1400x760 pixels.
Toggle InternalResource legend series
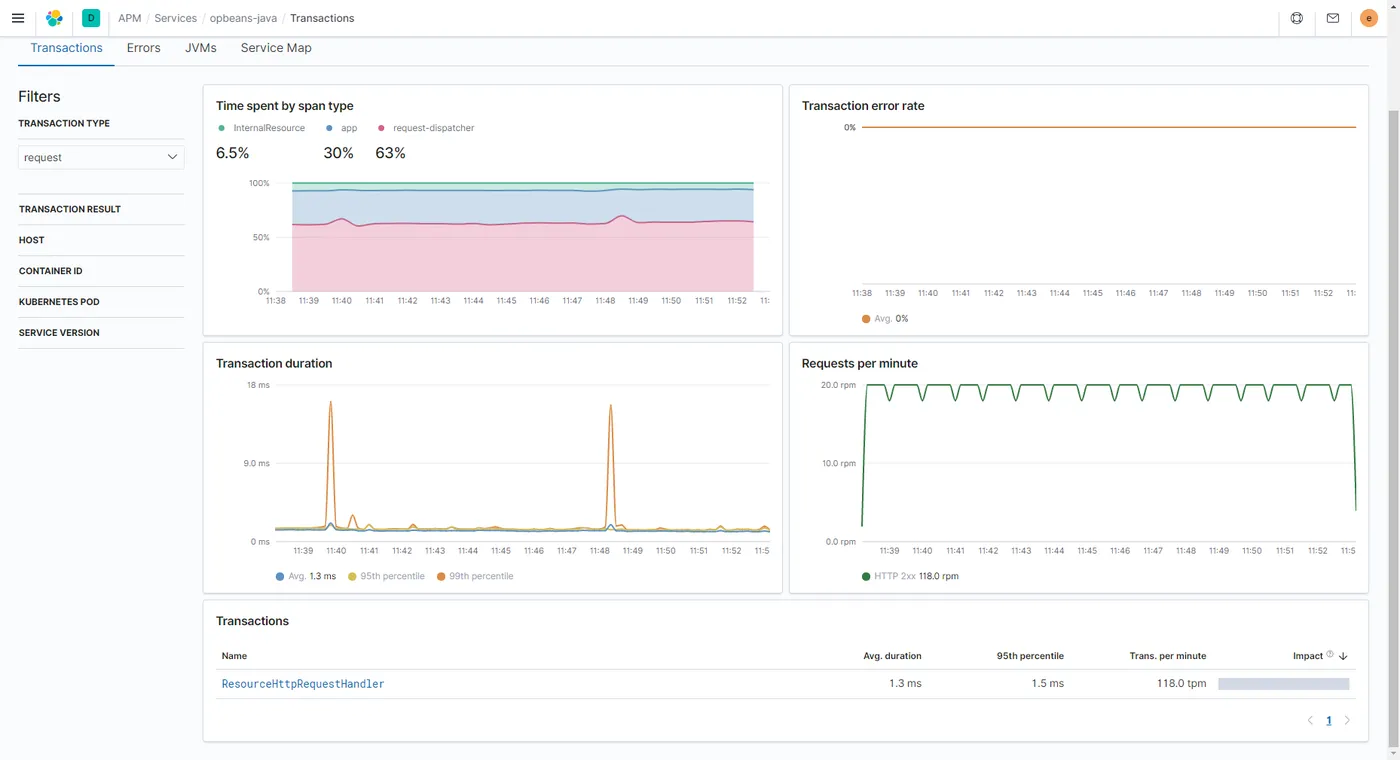261,128
